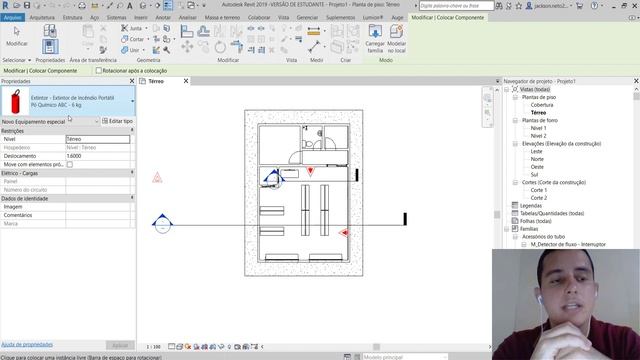Click the Aplicar button in properties
640x360 pixels.
tap(120, 345)
